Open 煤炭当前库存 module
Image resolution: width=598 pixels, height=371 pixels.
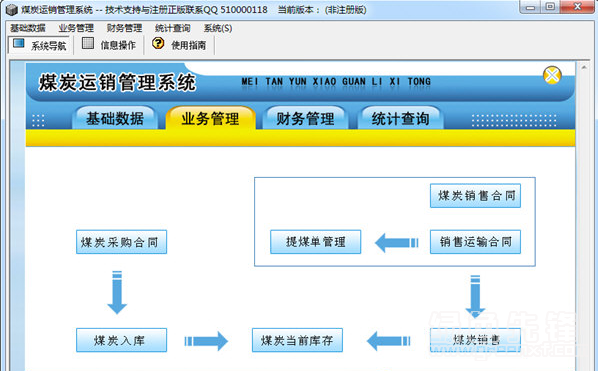297,340
